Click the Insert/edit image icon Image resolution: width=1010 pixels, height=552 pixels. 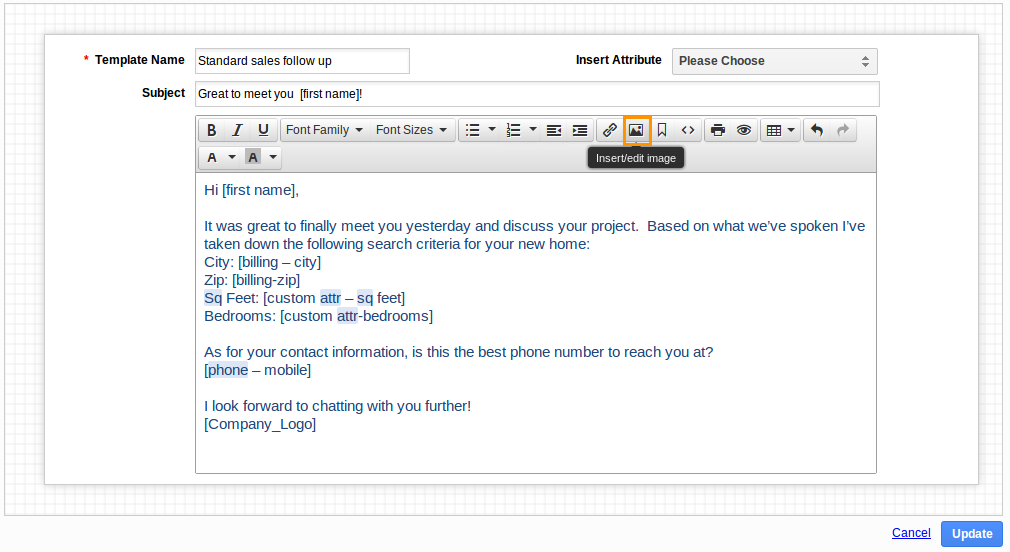coord(636,130)
